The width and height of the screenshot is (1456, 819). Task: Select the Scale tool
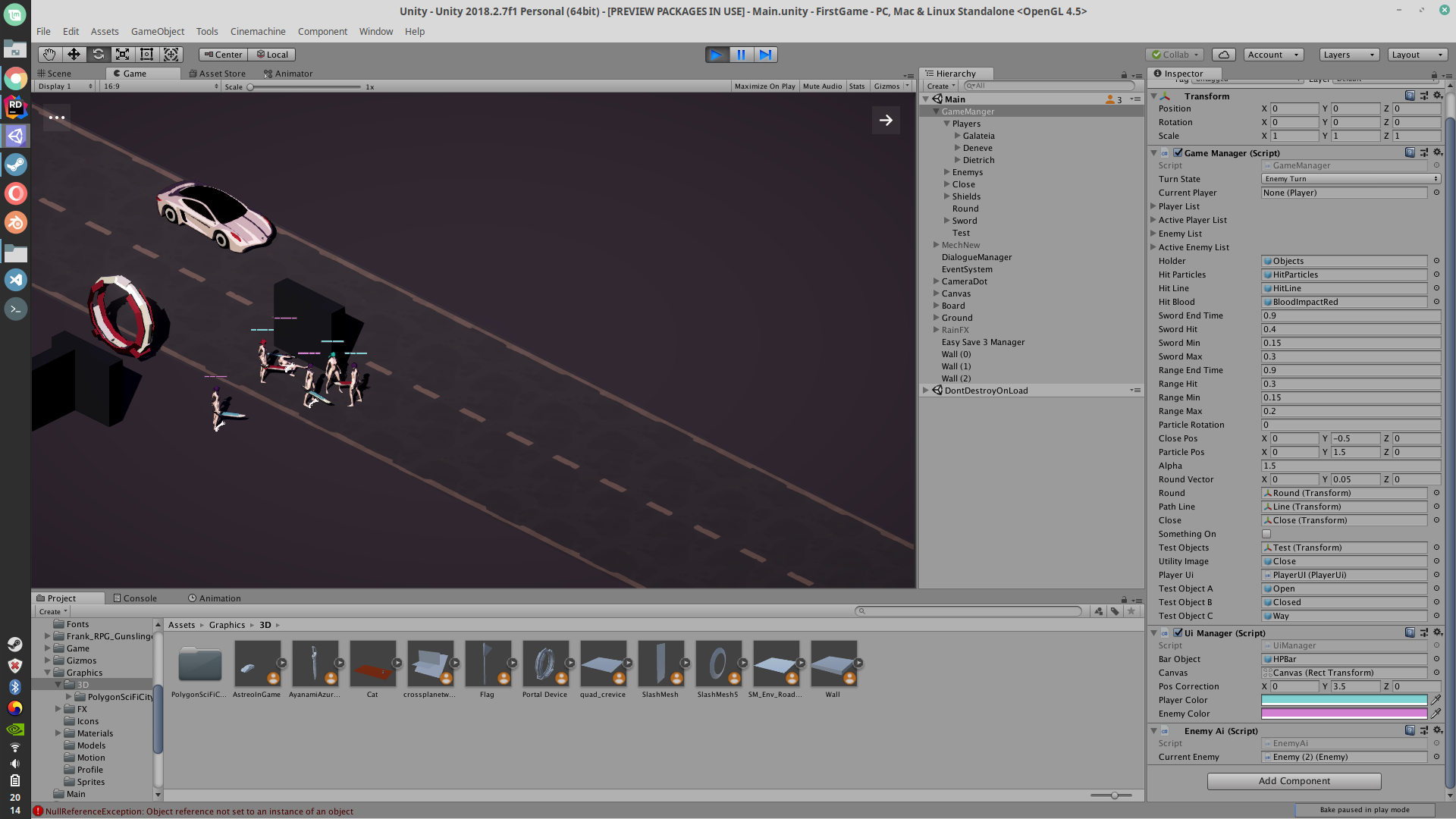click(122, 55)
